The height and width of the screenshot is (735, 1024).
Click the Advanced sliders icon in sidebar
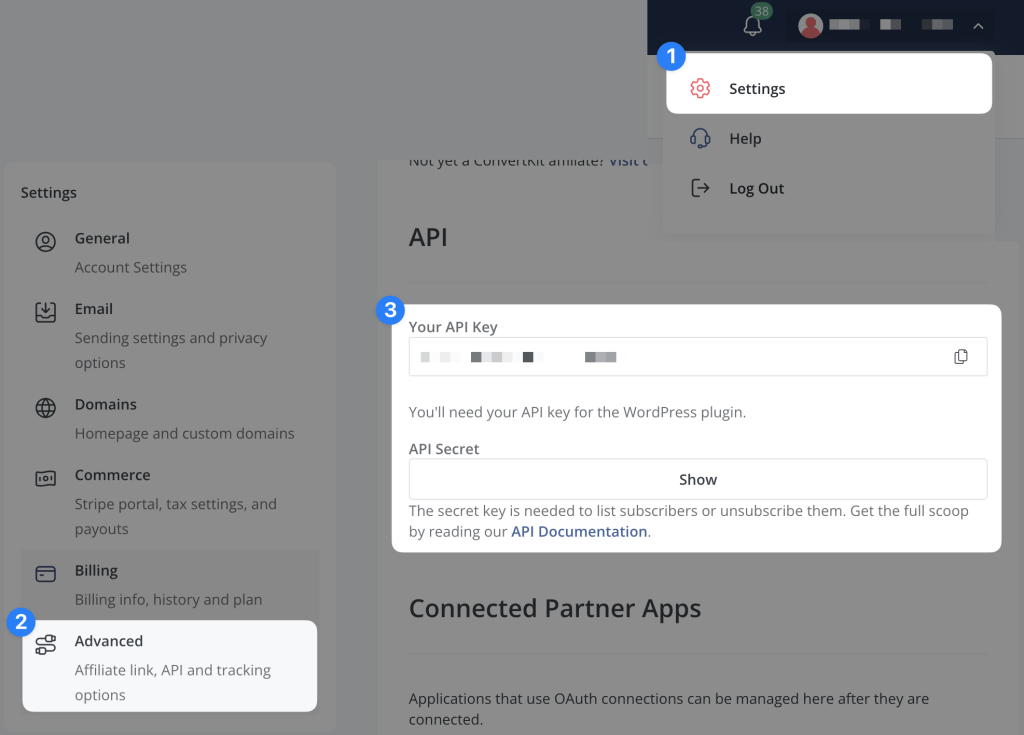(46, 644)
